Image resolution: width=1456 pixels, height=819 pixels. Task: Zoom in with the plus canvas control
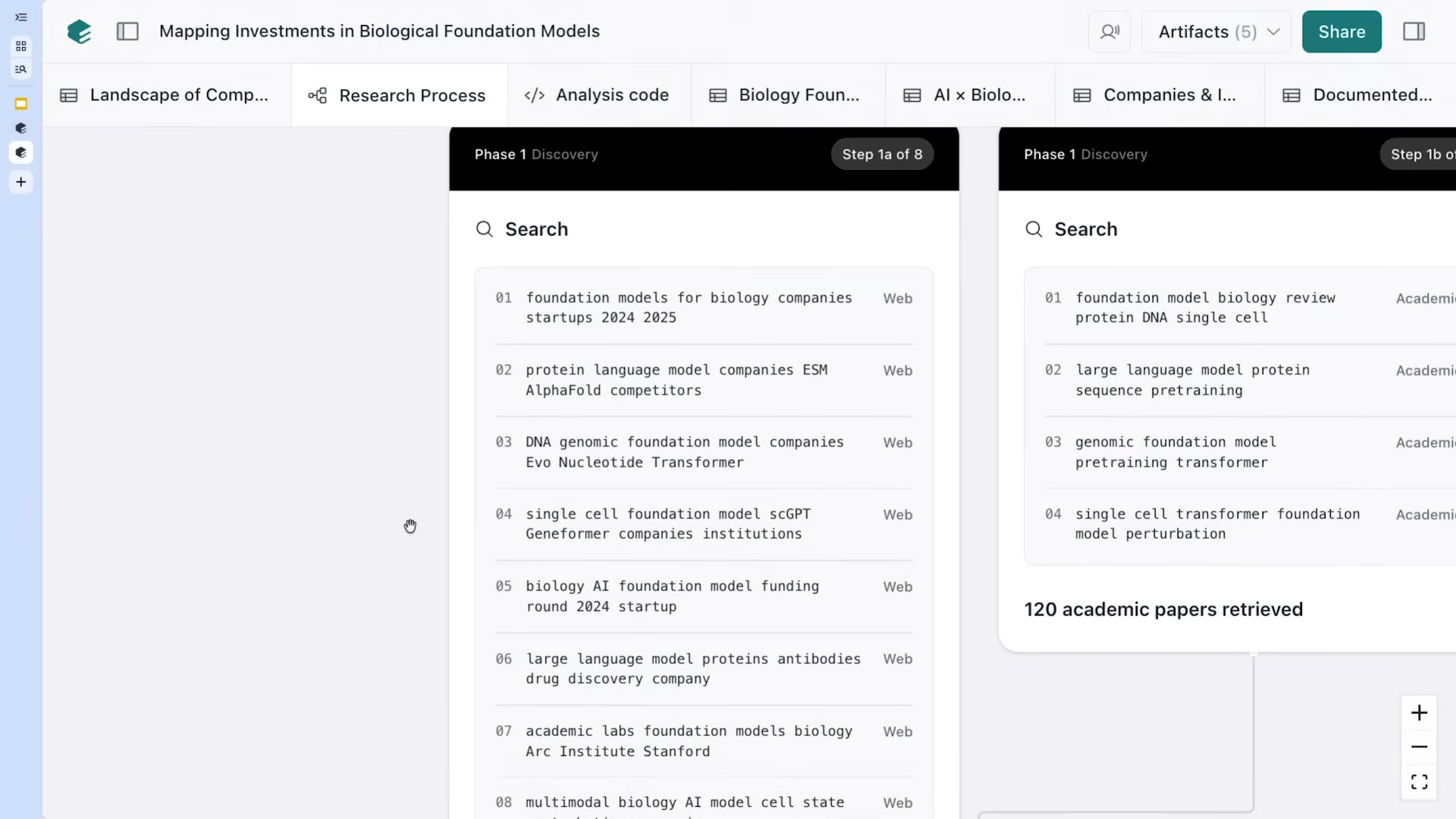point(1419,713)
